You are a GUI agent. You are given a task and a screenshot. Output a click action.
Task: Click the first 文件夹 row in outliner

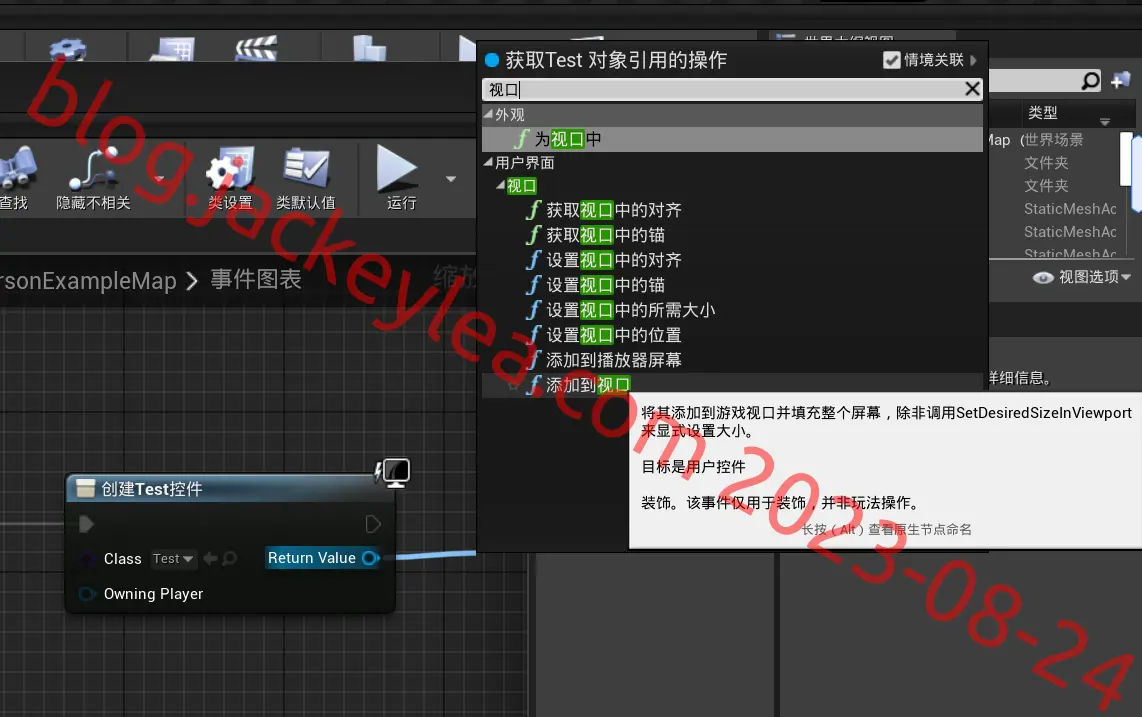tap(1046, 162)
